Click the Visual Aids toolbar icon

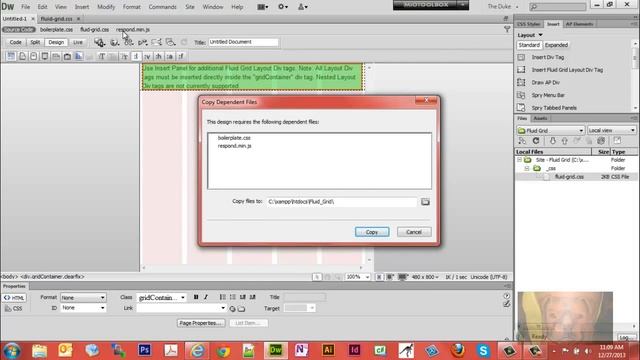click(x=170, y=42)
